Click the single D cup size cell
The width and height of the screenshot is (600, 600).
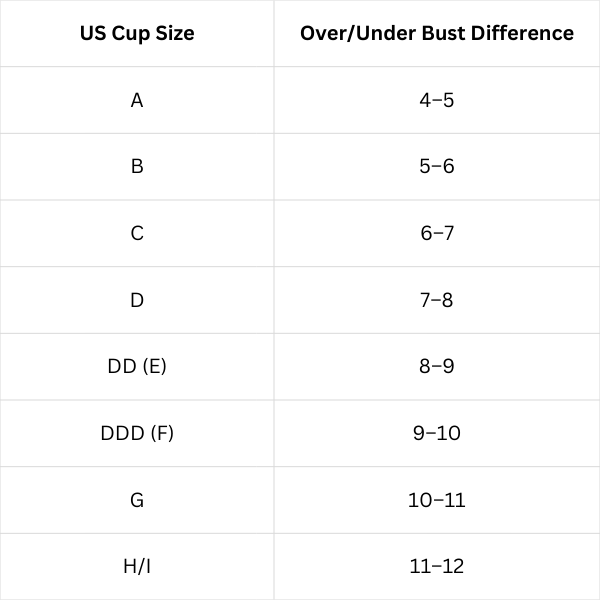137,300
